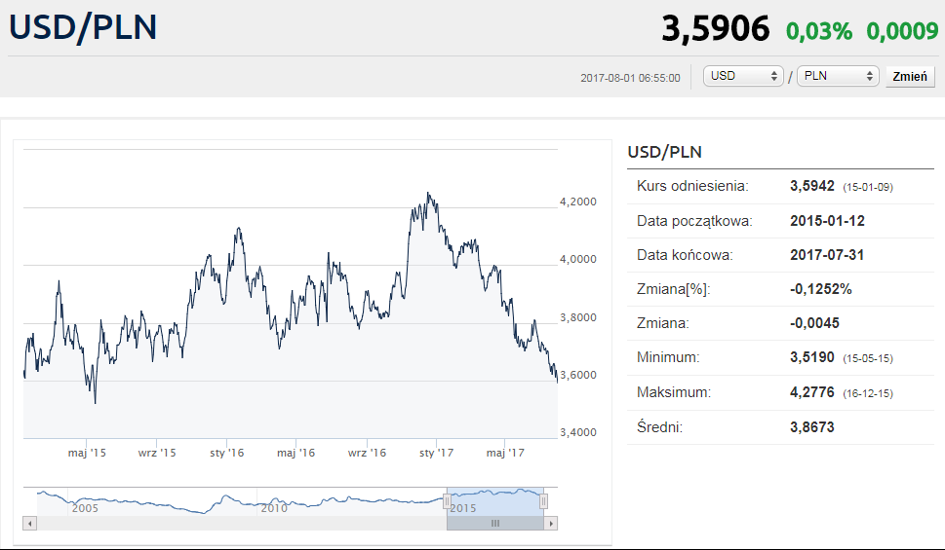Click the USD/PLN heading of the stats panel
Image resolution: width=945 pixels, height=550 pixels.
[665, 152]
